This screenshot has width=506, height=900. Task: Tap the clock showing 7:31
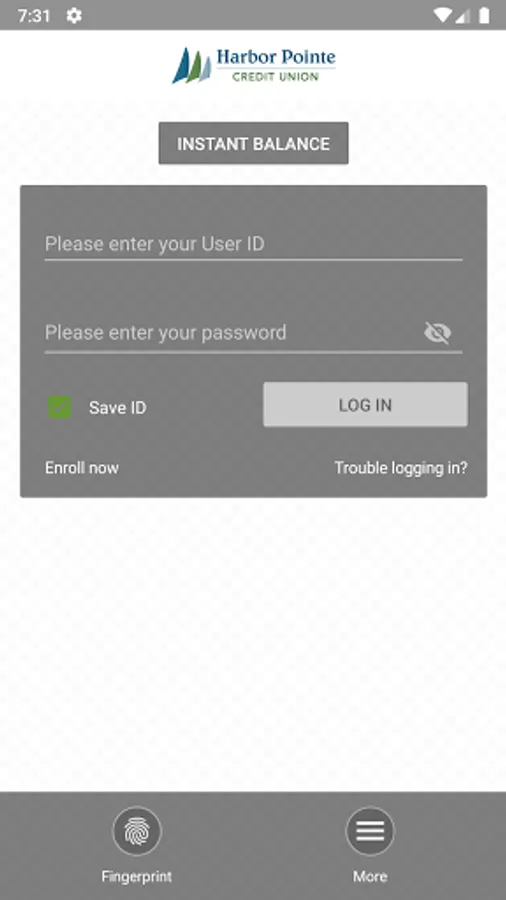pyautogui.click(x=34, y=15)
